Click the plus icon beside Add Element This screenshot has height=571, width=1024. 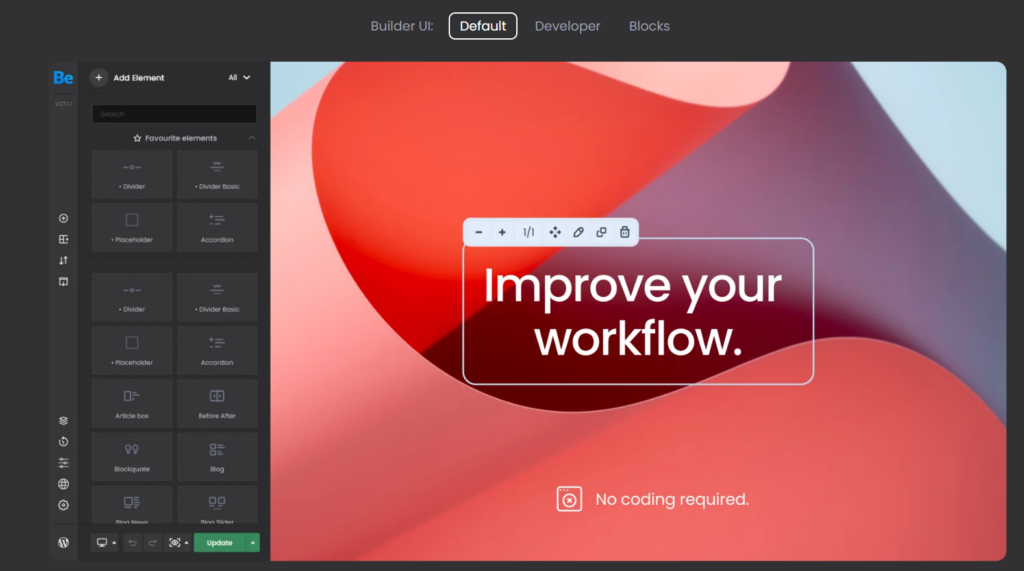[x=99, y=78]
